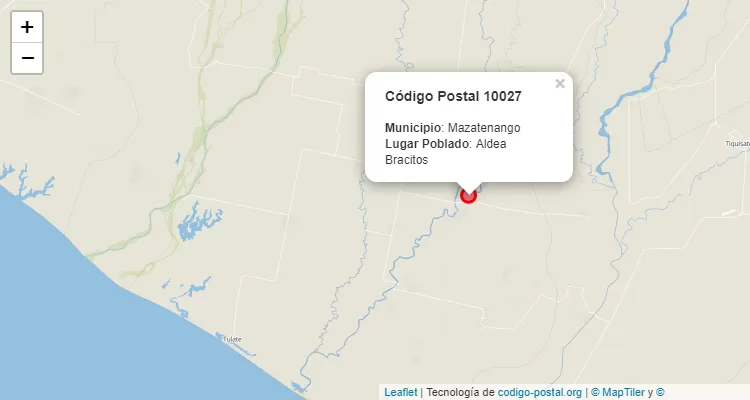Click the trailing © link after "y"
Viewport: 750px width, 400px height.
(660, 392)
